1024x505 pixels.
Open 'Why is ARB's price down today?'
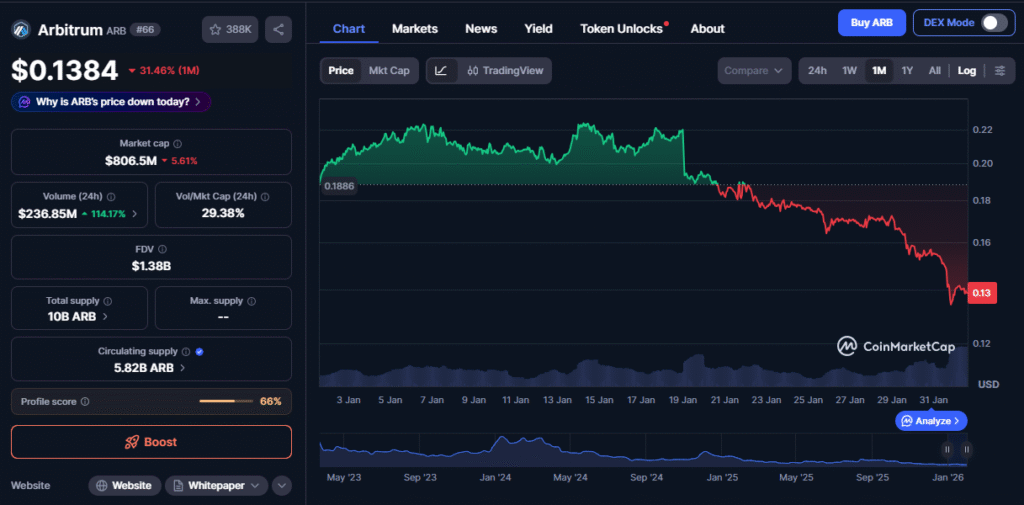[111, 101]
